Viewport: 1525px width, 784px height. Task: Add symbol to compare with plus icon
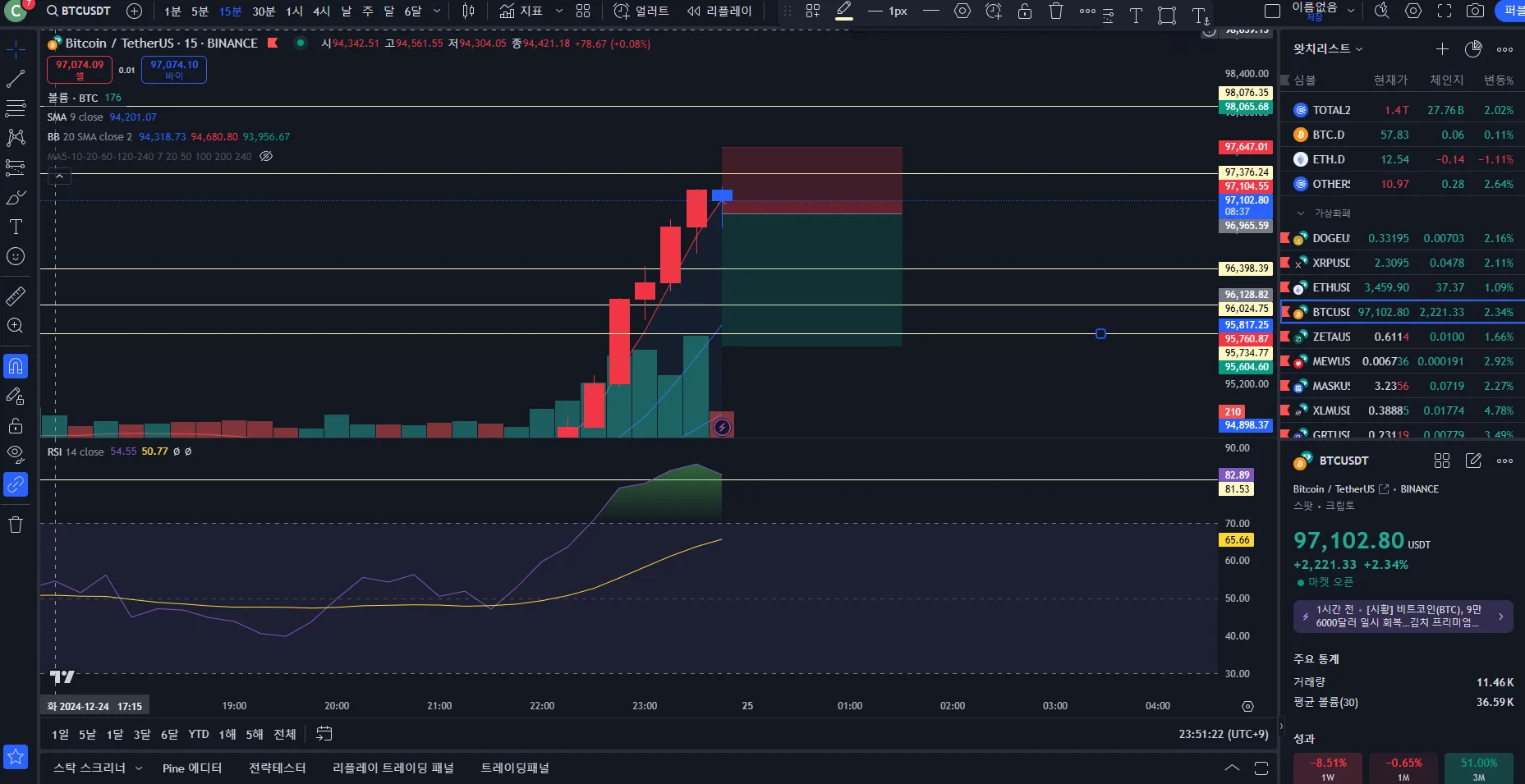tap(135, 11)
